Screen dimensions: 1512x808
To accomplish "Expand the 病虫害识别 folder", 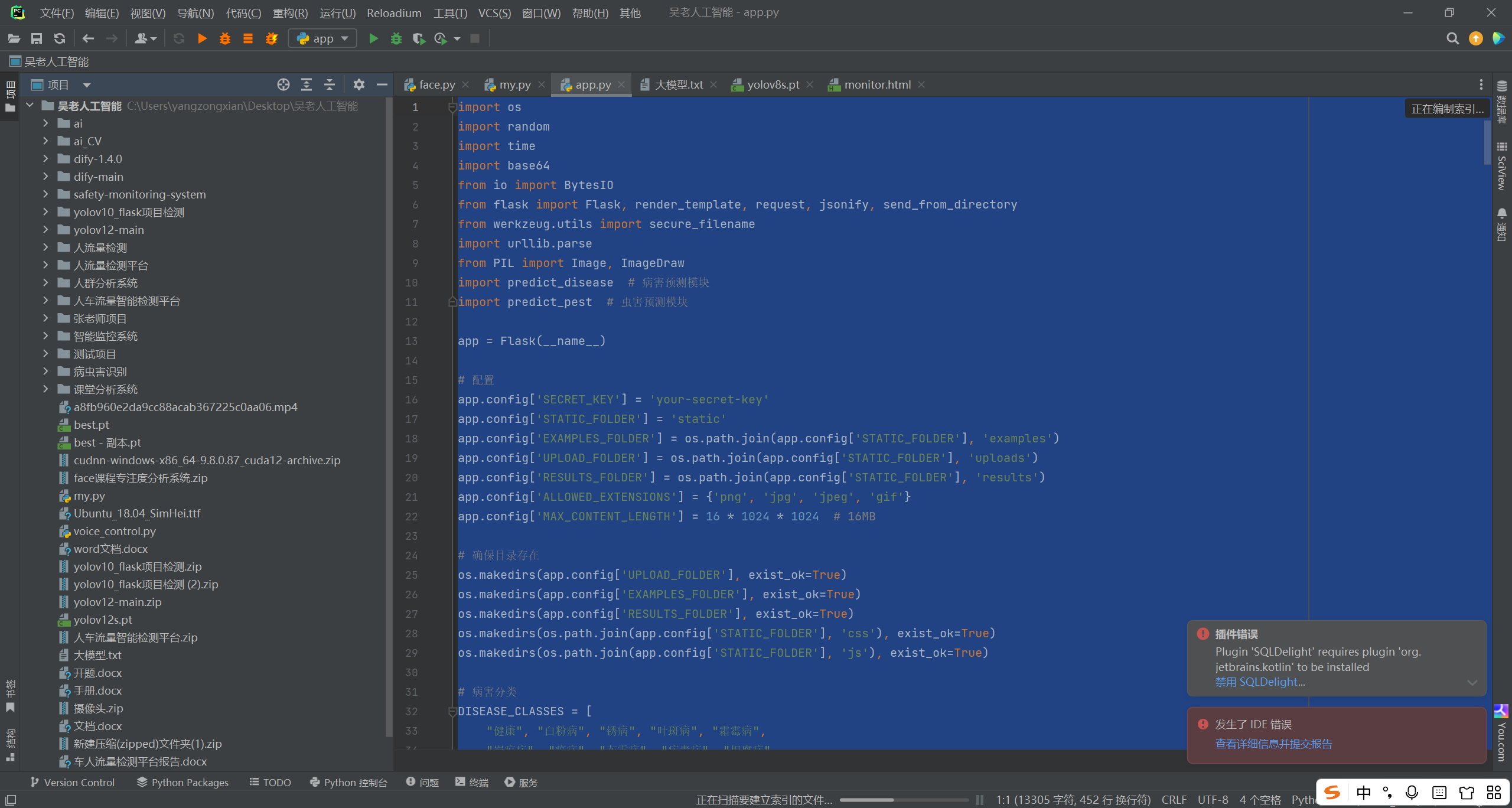I will [x=45, y=372].
